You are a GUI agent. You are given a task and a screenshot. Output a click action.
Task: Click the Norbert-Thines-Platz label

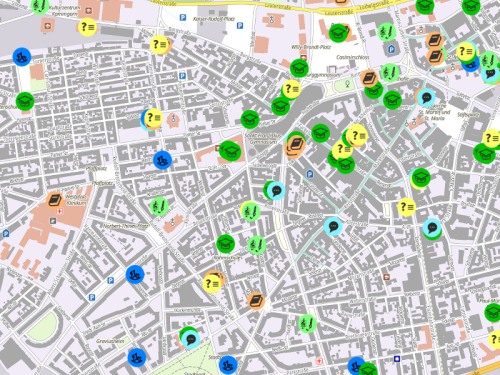126,226
